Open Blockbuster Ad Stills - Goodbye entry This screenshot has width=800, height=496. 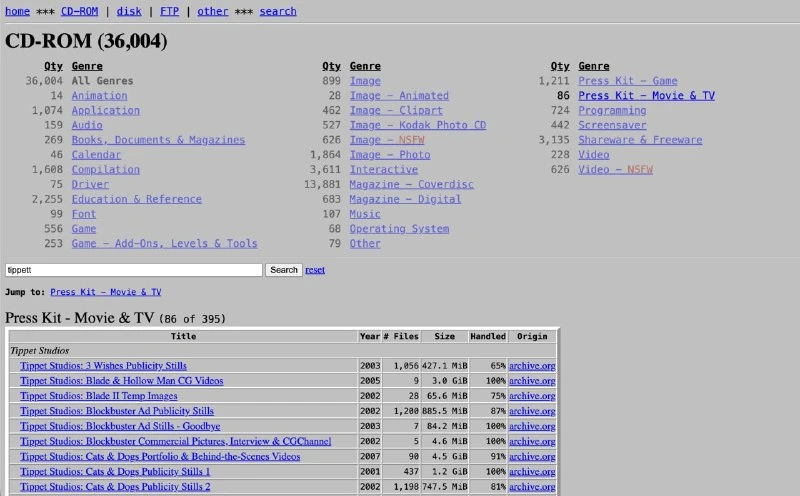click(x=120, y=426)
